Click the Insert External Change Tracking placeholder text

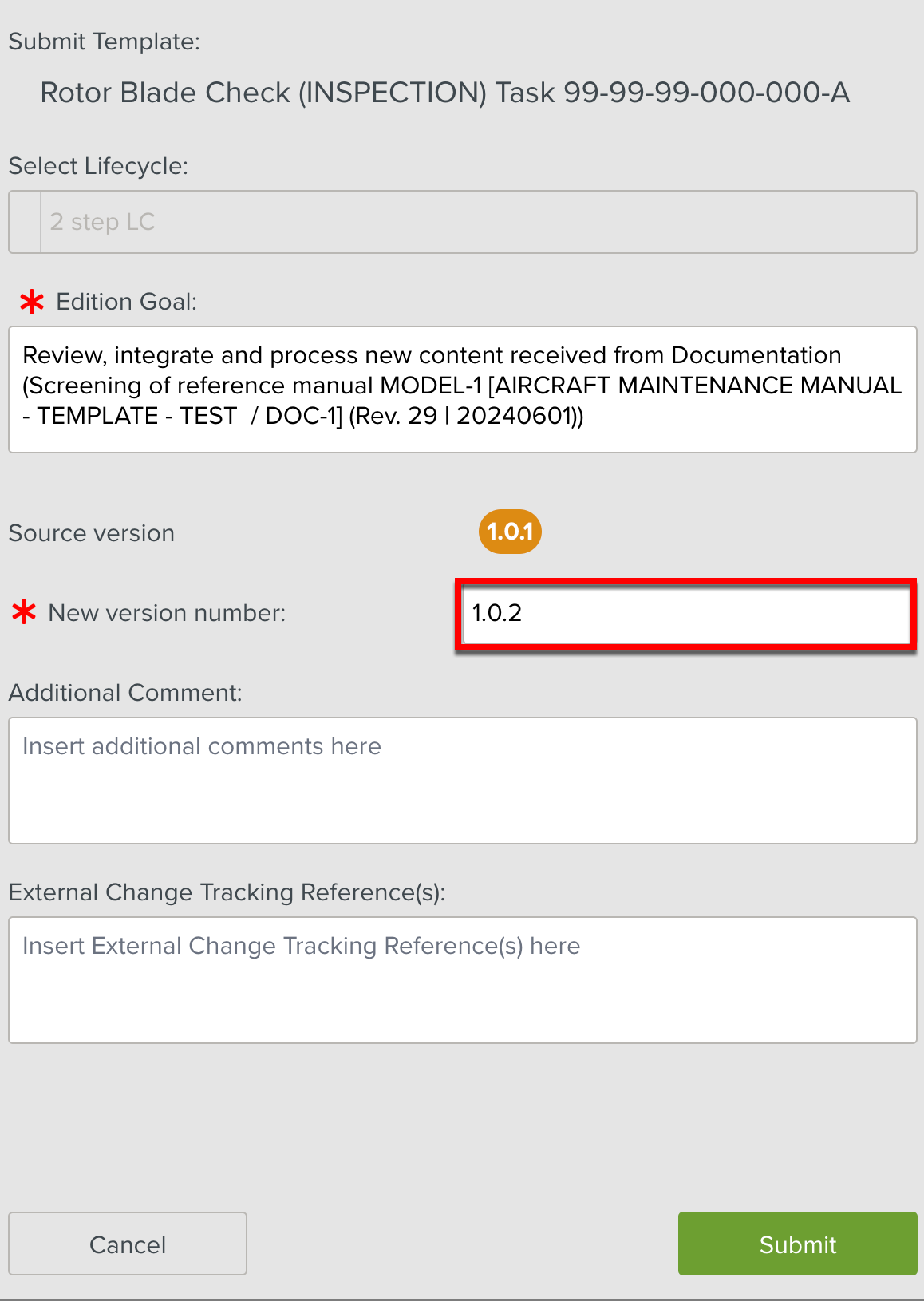tap(301, 946)
